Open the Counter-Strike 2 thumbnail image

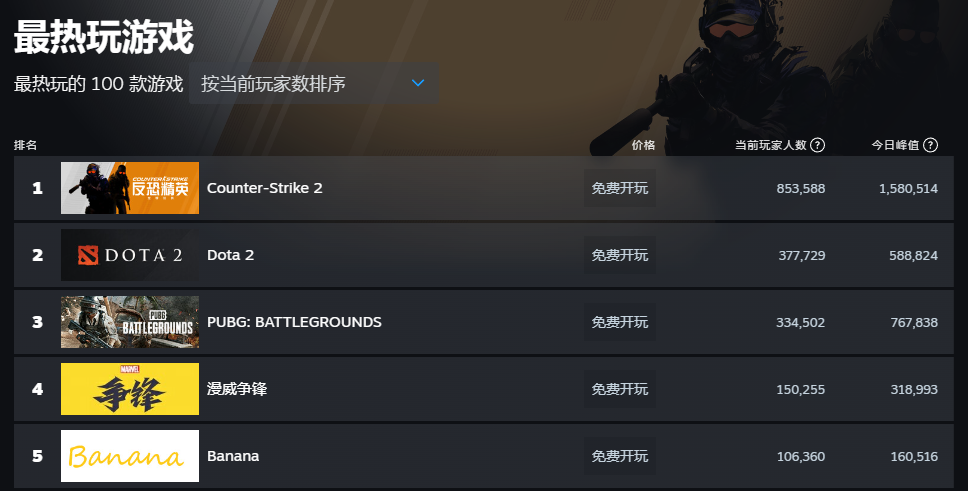pyautogui.click(x=130, y=188)
